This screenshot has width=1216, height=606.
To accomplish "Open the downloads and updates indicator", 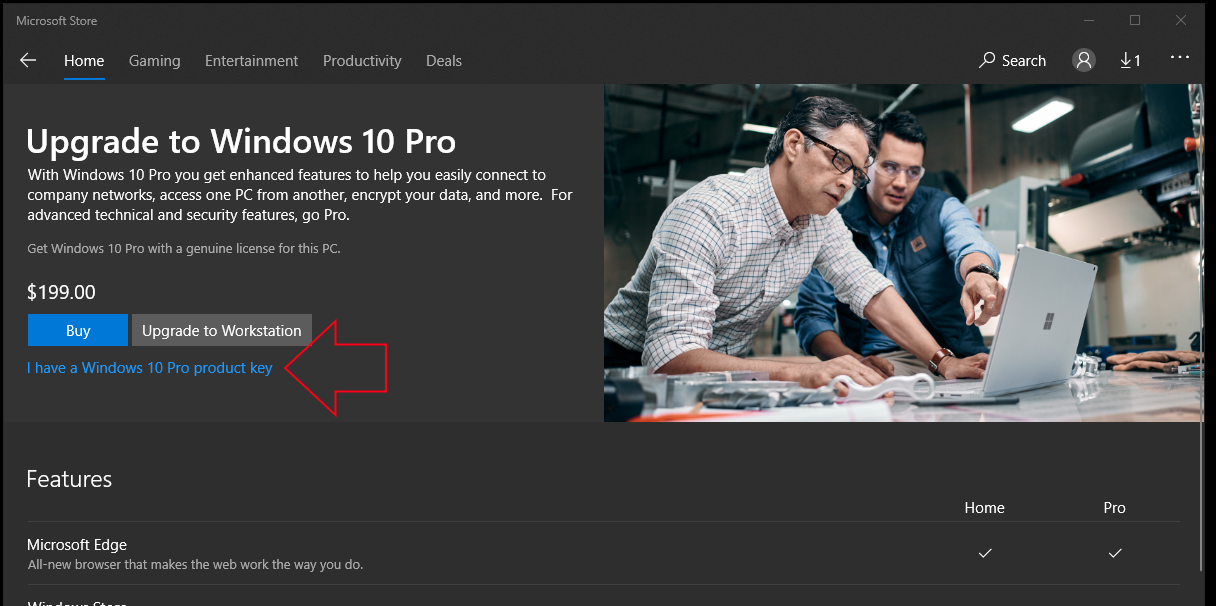I will (1130, 60).
